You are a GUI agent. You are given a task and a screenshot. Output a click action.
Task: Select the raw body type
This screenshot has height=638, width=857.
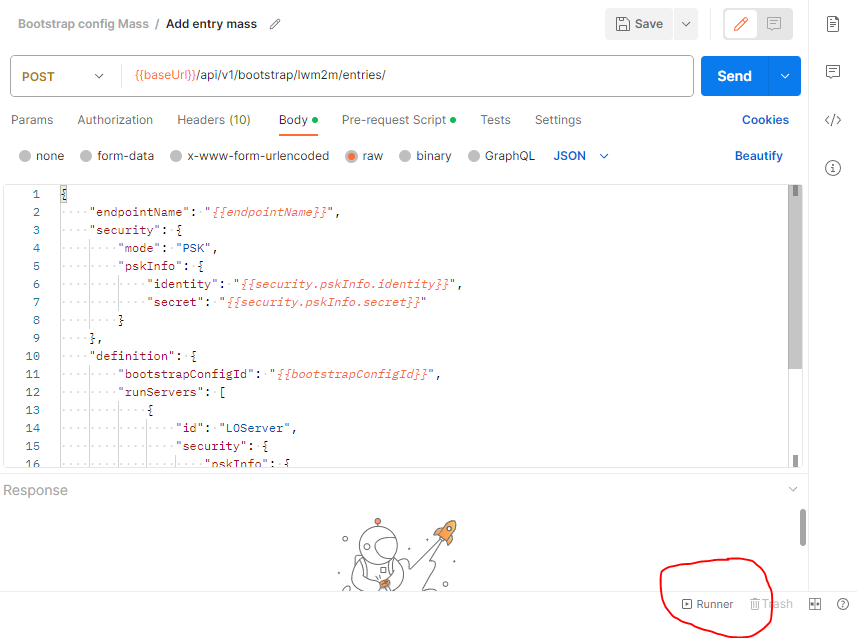tap(365, 156)
